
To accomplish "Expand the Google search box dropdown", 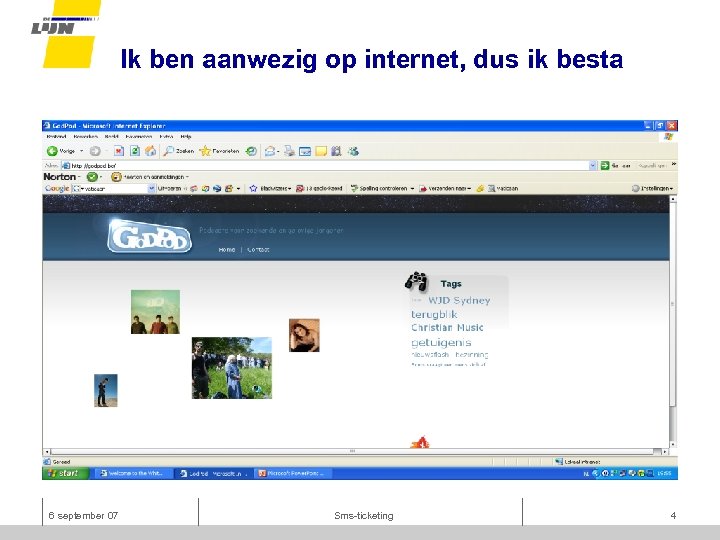I will click(x=151, y=188).
